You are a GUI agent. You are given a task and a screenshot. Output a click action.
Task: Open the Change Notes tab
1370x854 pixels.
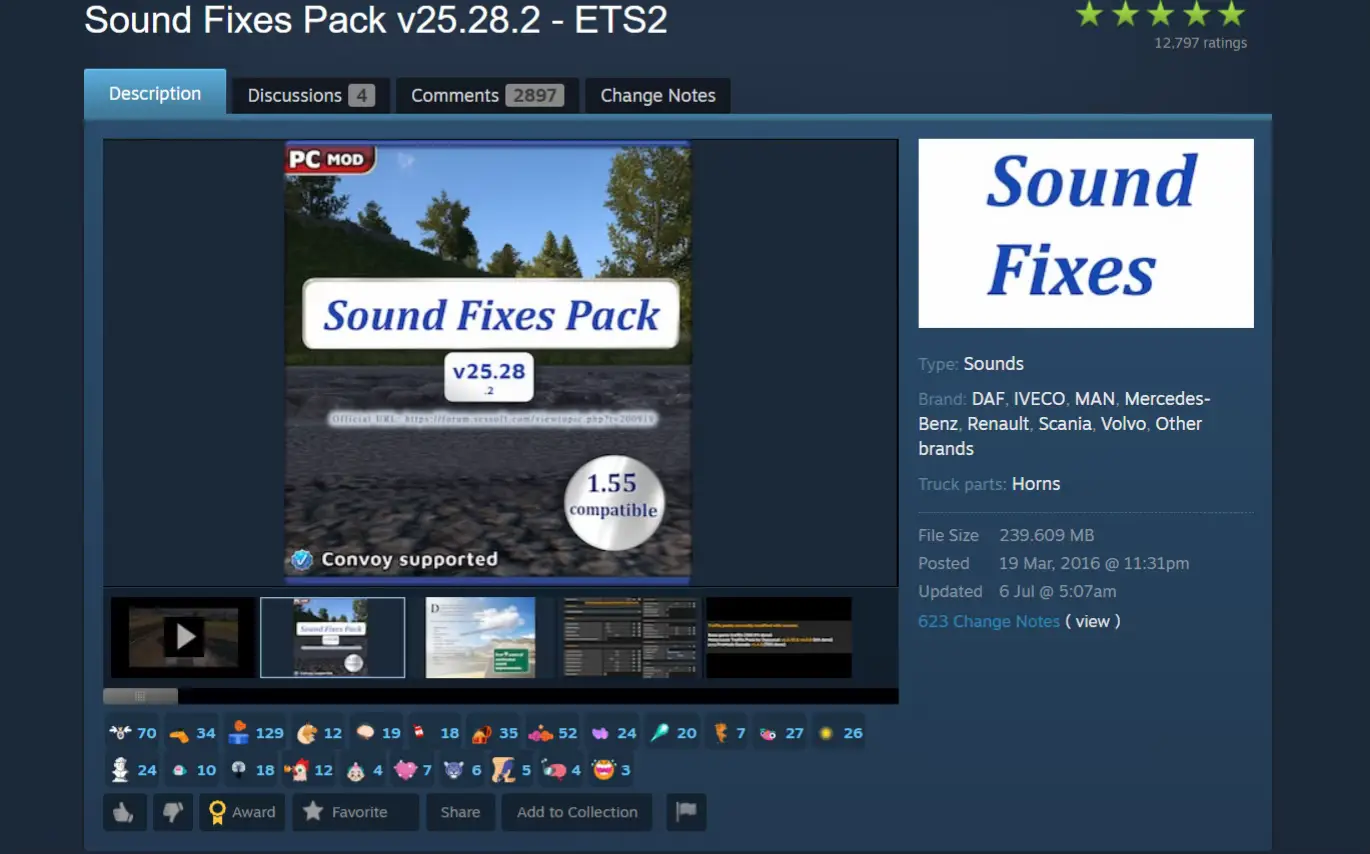pyautogui.click(x=658, y=96)
